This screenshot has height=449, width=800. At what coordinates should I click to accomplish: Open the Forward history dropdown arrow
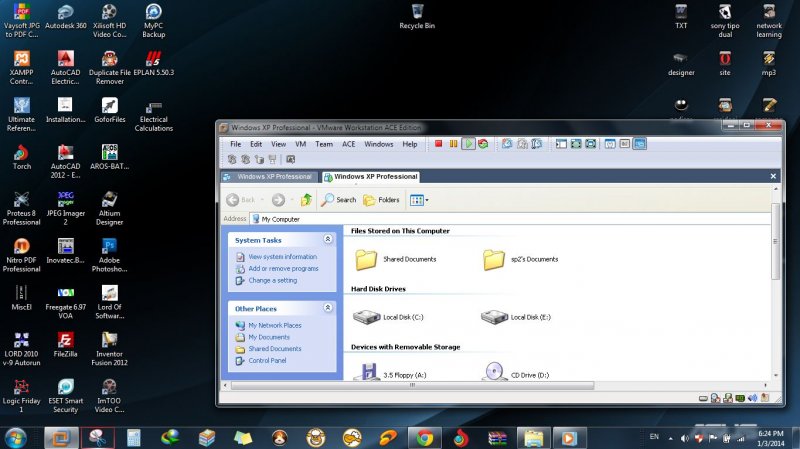pos(292,199)
